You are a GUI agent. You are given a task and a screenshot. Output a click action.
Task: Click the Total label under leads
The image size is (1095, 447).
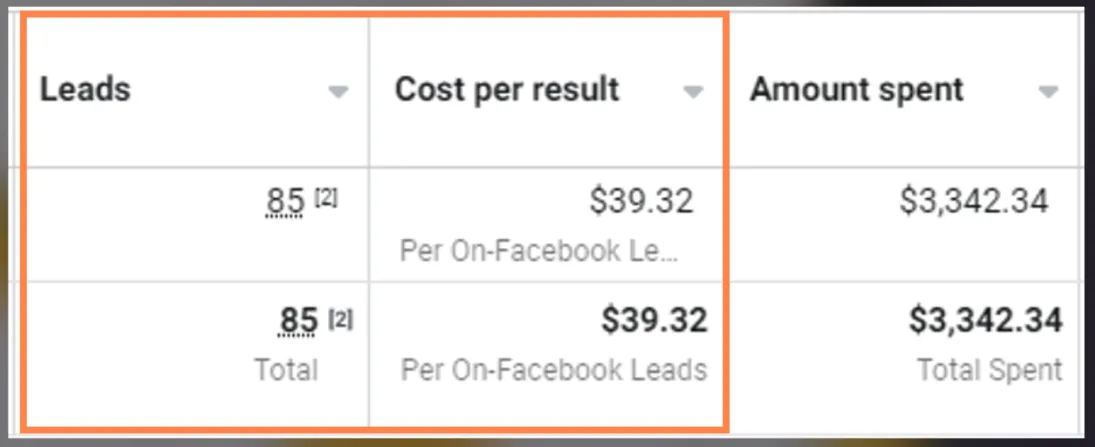coord(286,370)
